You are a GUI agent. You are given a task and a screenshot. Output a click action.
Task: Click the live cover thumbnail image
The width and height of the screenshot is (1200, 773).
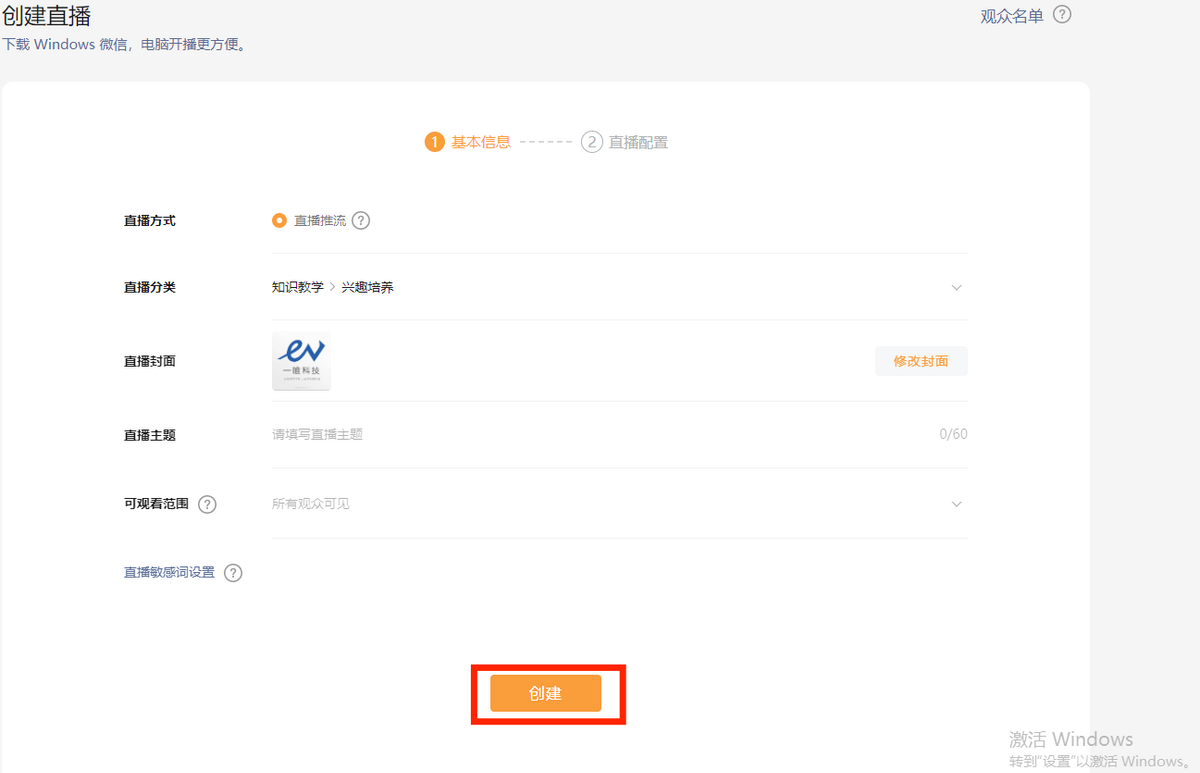[x=301, y=361]
